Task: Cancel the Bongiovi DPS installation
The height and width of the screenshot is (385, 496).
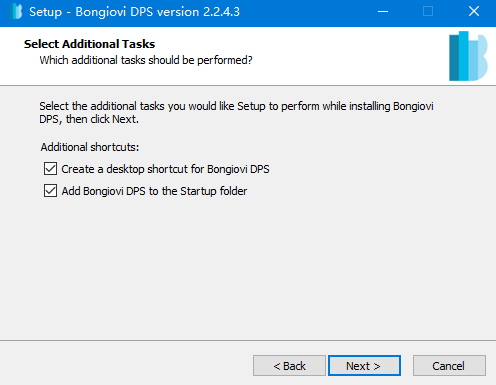Action: [449, 366]
